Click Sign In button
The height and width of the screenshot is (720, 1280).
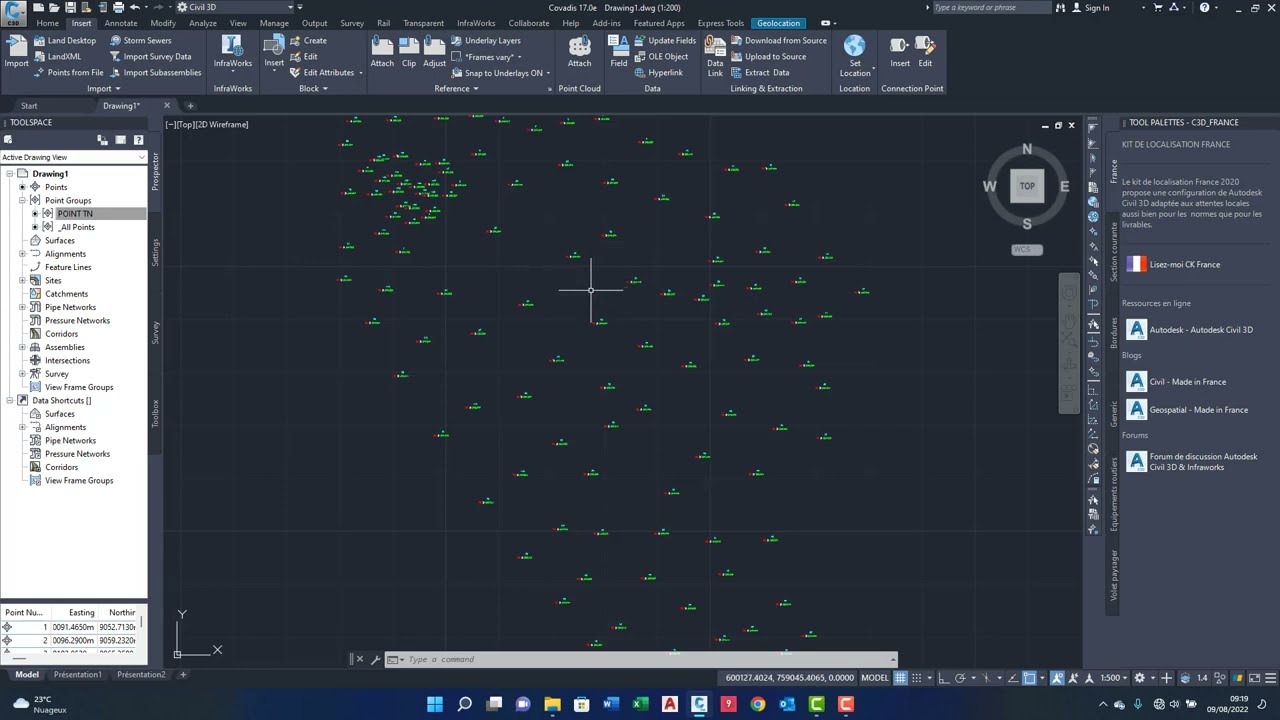pyautogui.click(x=1090, y=8)
